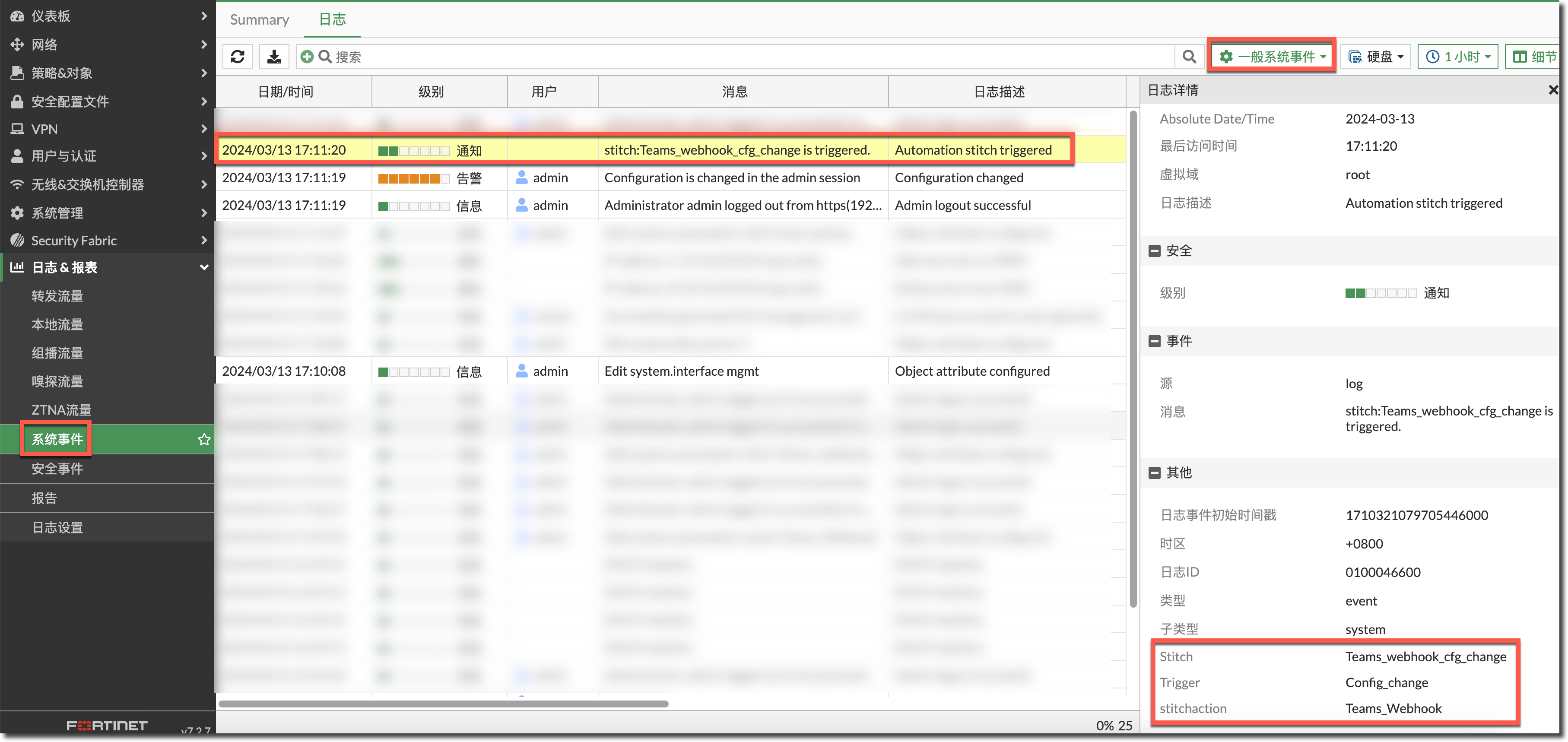Click the refresh logs icon

(x=238, y=57)
